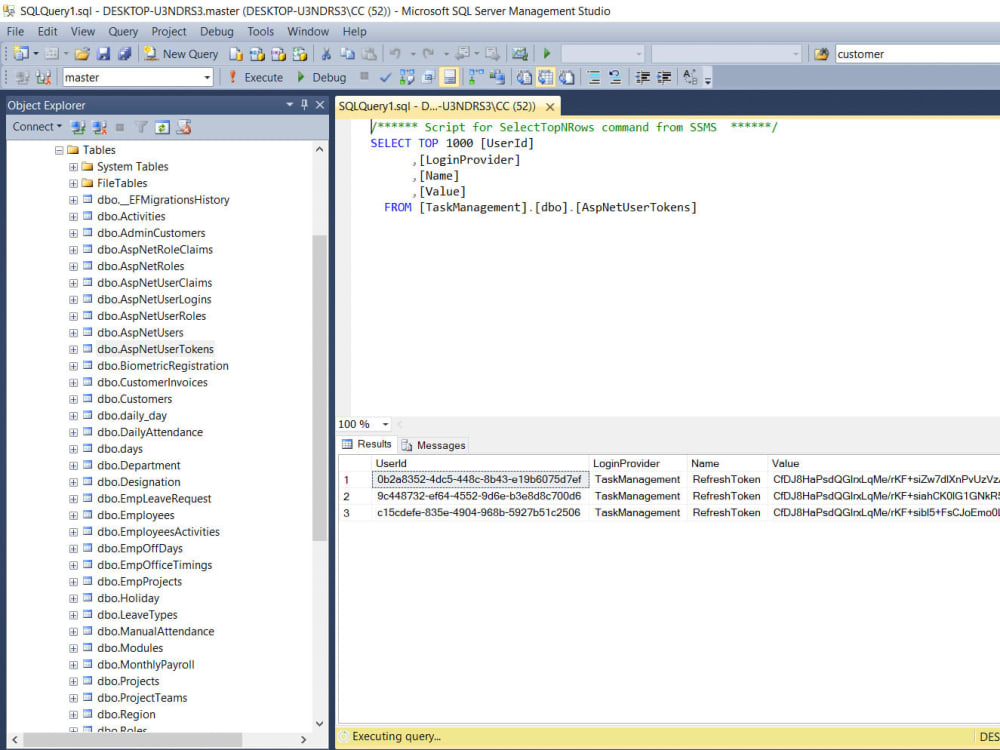Click the Change Connection icon left of the database dropdown
Image resolution: width=1000 pixels, height=750 pixels.
pyautogui.click(x=43, y=77)
